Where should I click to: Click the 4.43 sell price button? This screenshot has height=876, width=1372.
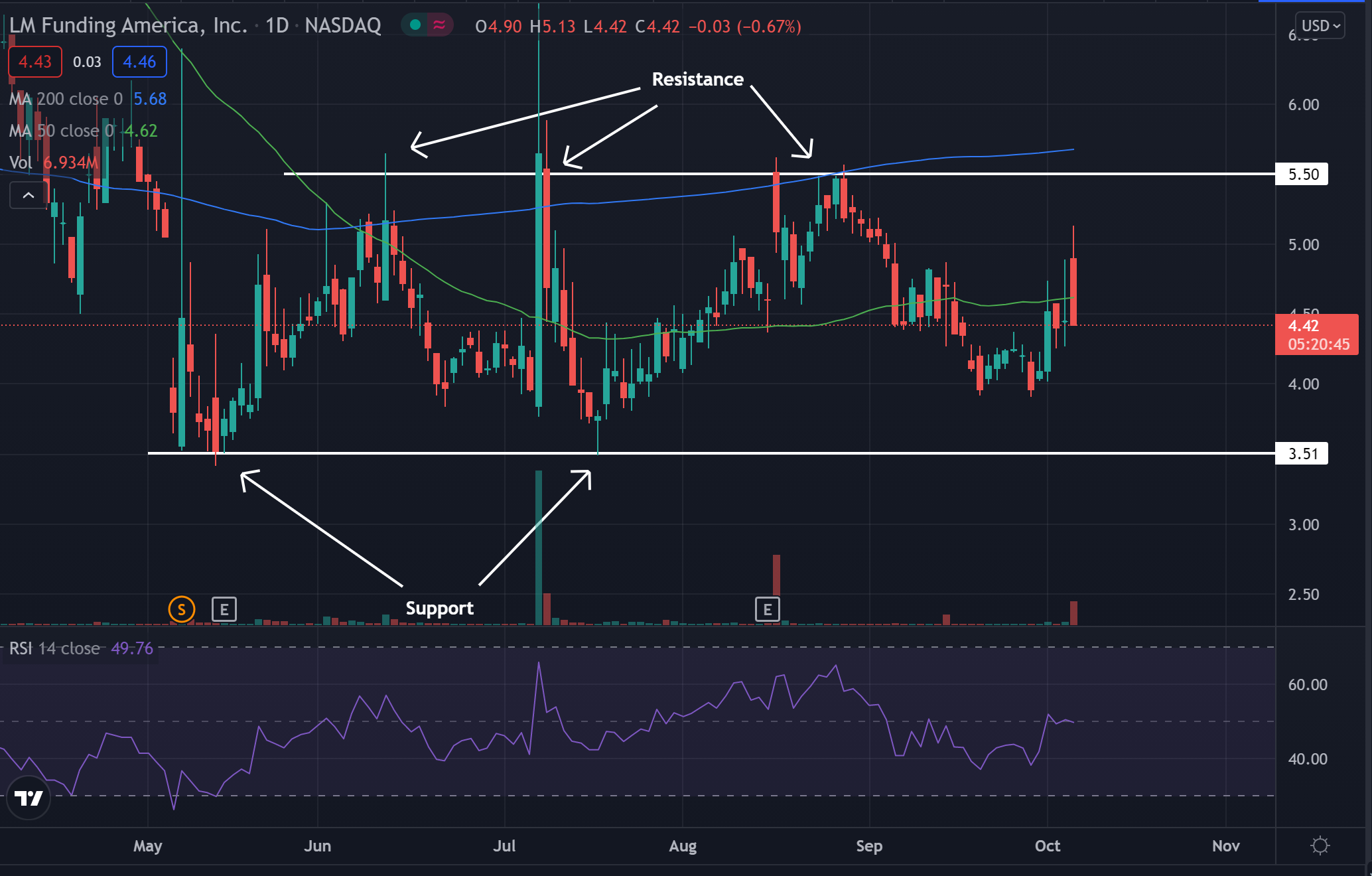(x=34, y=62)
